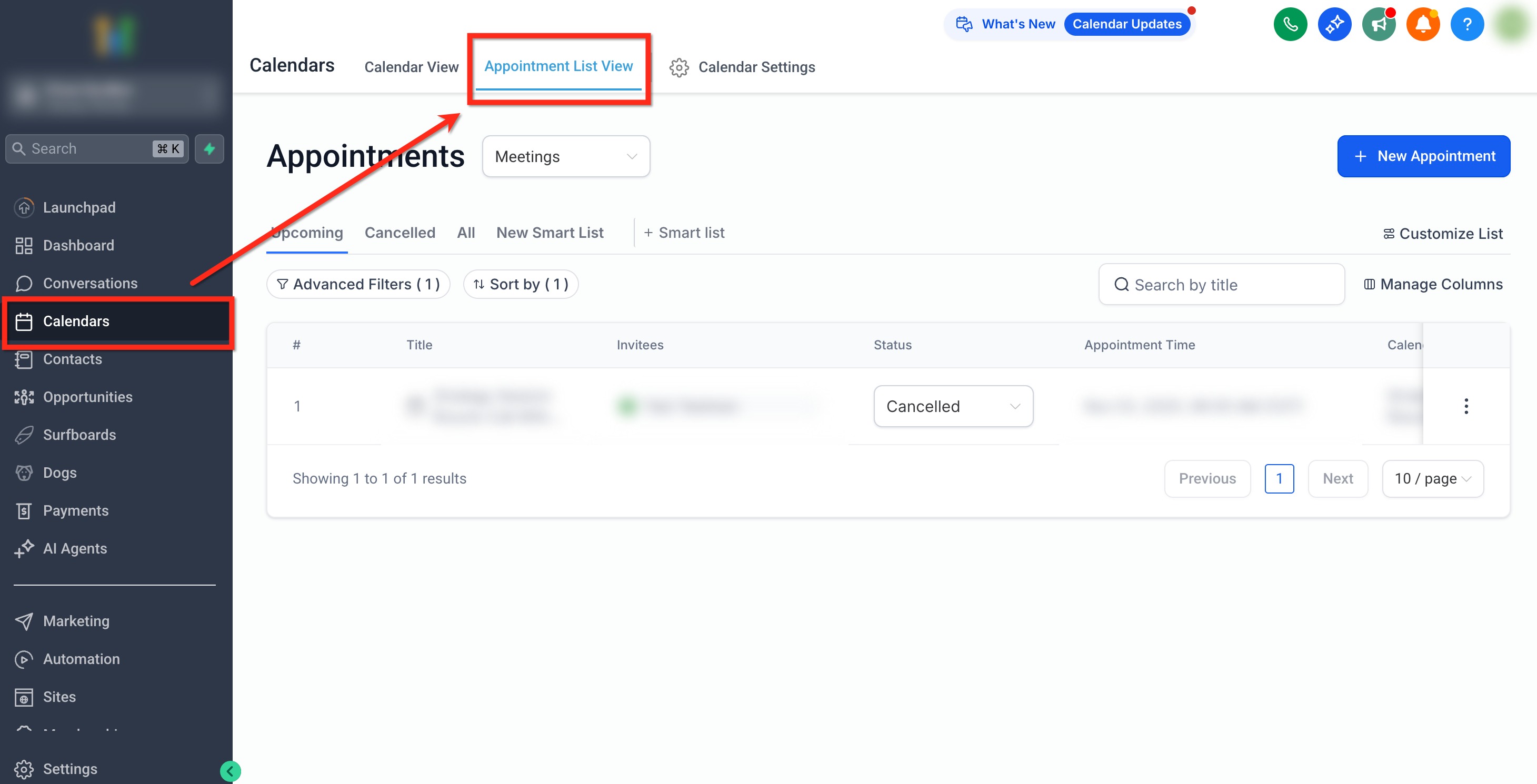This screenshot has width=1537, height=784.
Task: Go to Opportunities in the sidebar
Action: [88, 397]
